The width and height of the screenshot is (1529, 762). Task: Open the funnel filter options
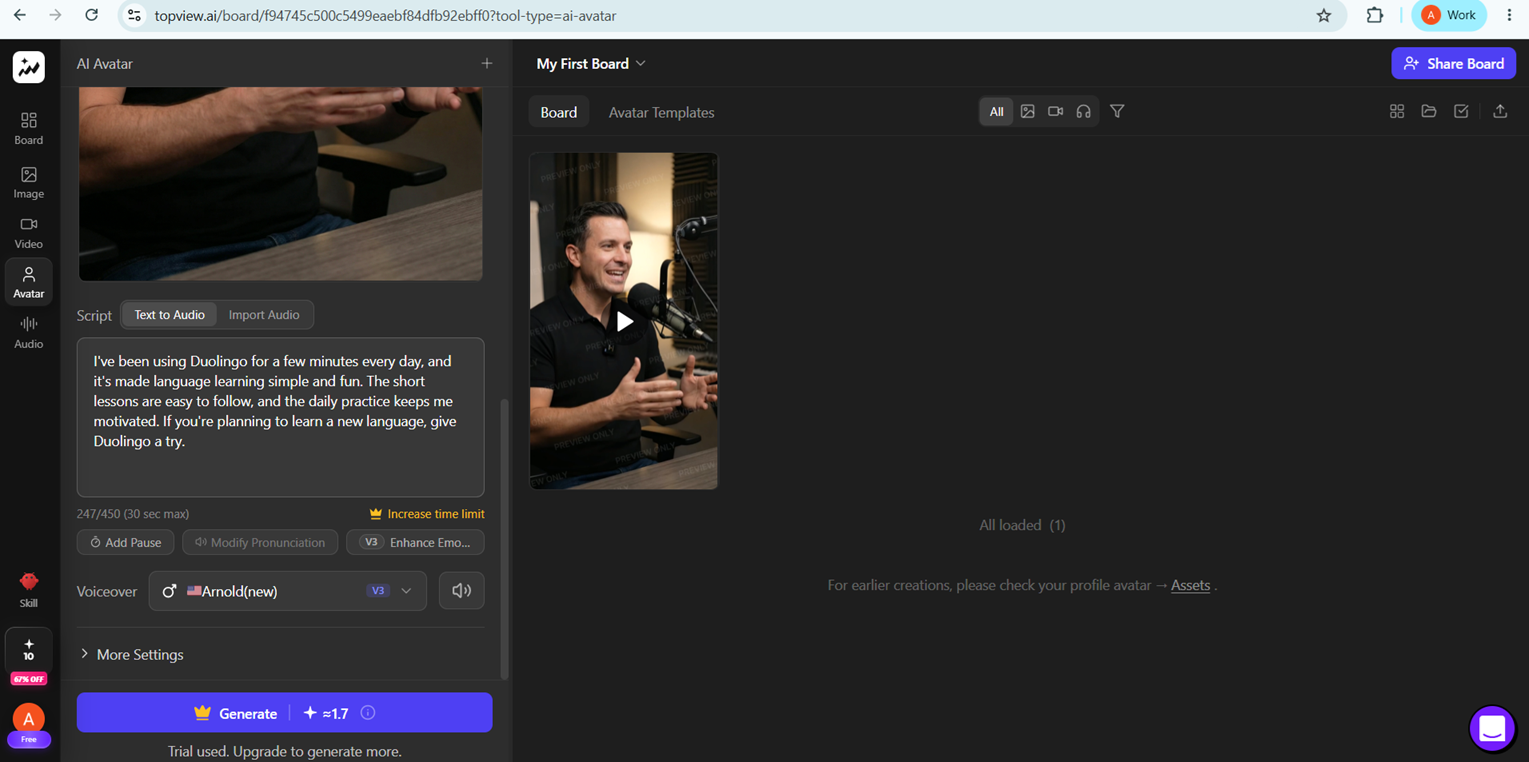click(x=1117, y=112)
